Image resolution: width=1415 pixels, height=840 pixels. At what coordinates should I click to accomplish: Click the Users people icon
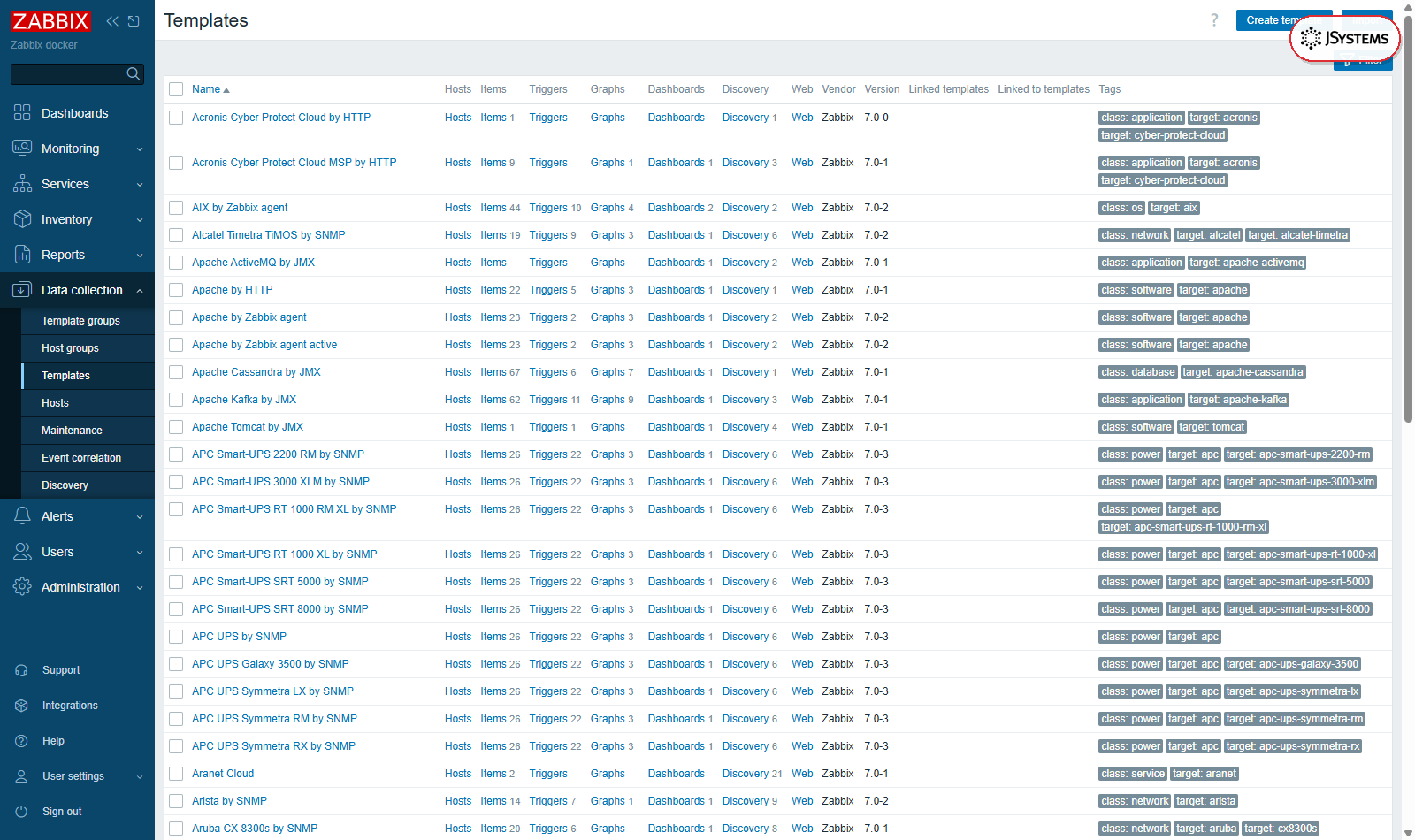coord(22,552)
